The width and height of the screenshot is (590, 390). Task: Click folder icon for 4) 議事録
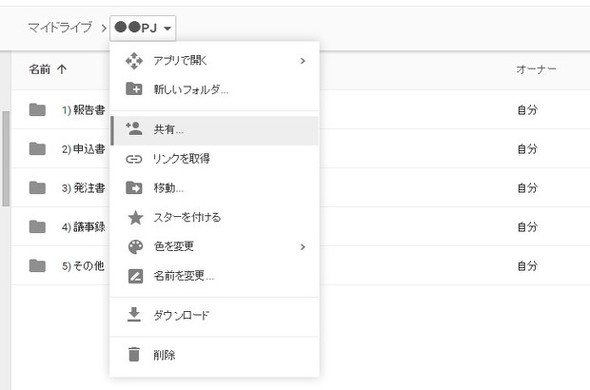pos(37,227)
